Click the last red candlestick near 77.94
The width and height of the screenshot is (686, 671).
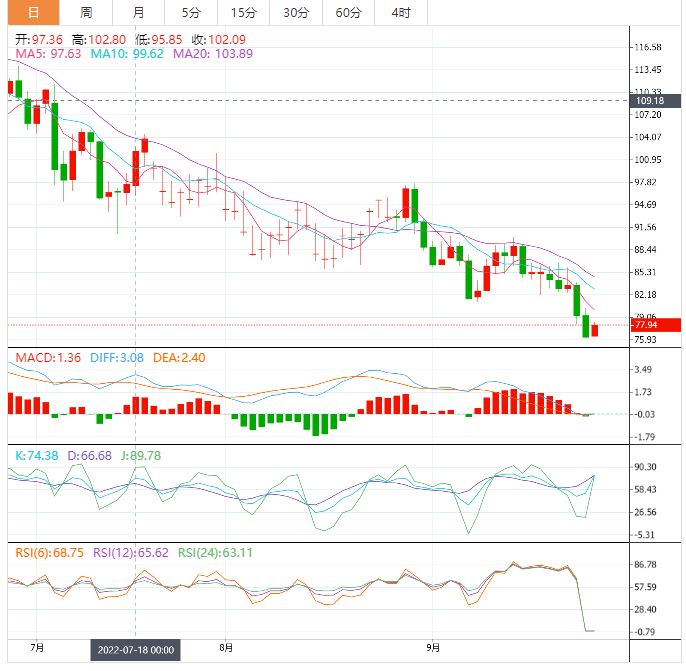click(x=595, y=330)
